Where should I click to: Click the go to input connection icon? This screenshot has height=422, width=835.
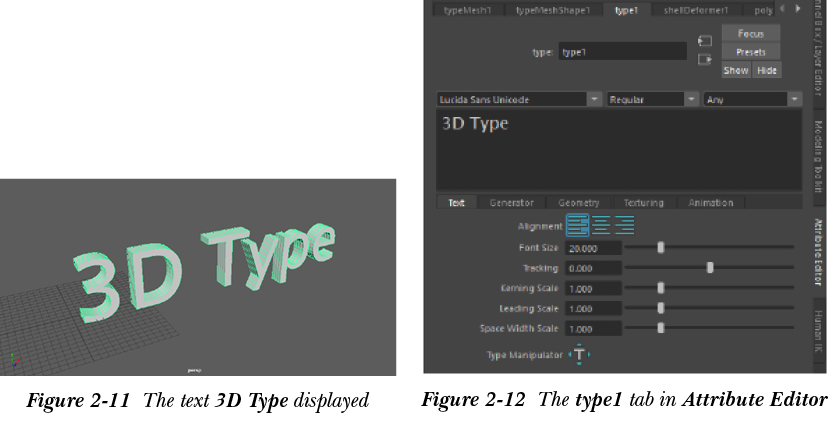[x=704, y=41]
